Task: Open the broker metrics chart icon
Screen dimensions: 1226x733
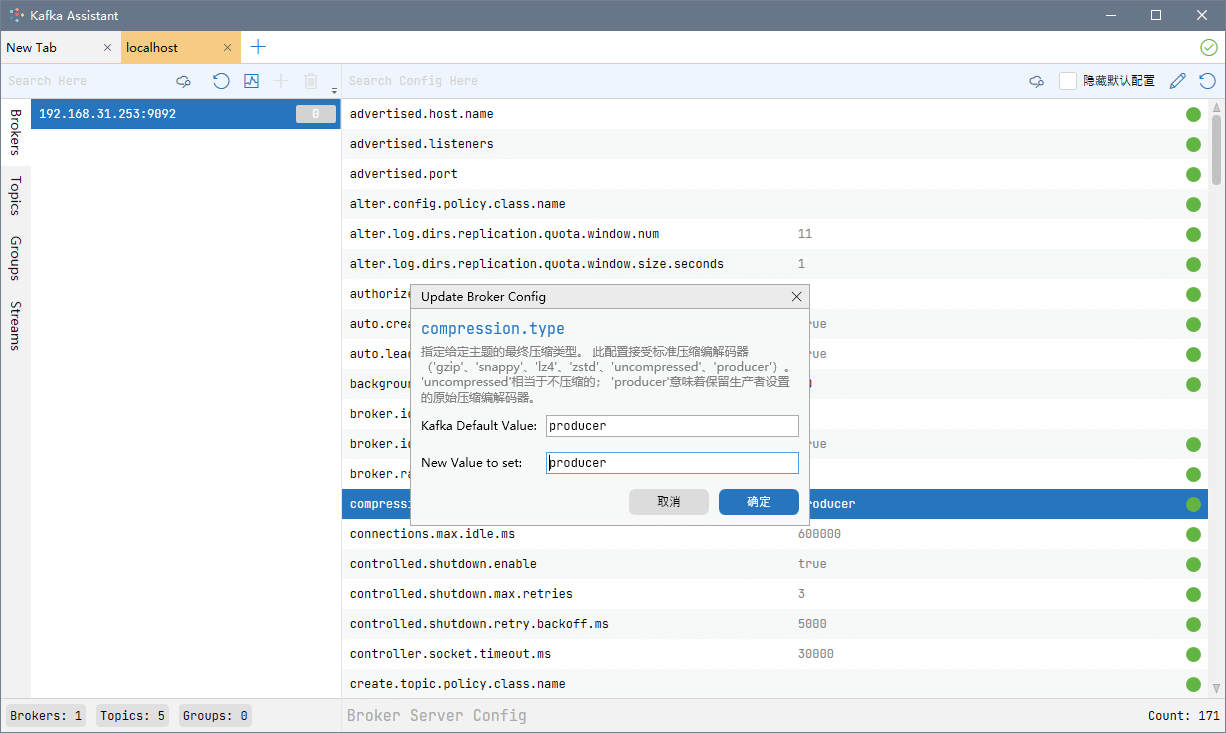Action: [251, 81]
